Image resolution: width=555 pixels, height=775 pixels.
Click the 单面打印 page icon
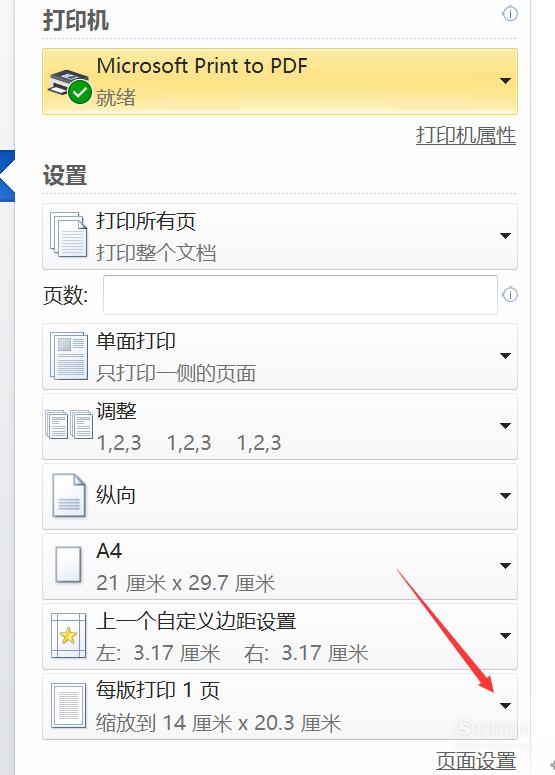click(69, 356)
